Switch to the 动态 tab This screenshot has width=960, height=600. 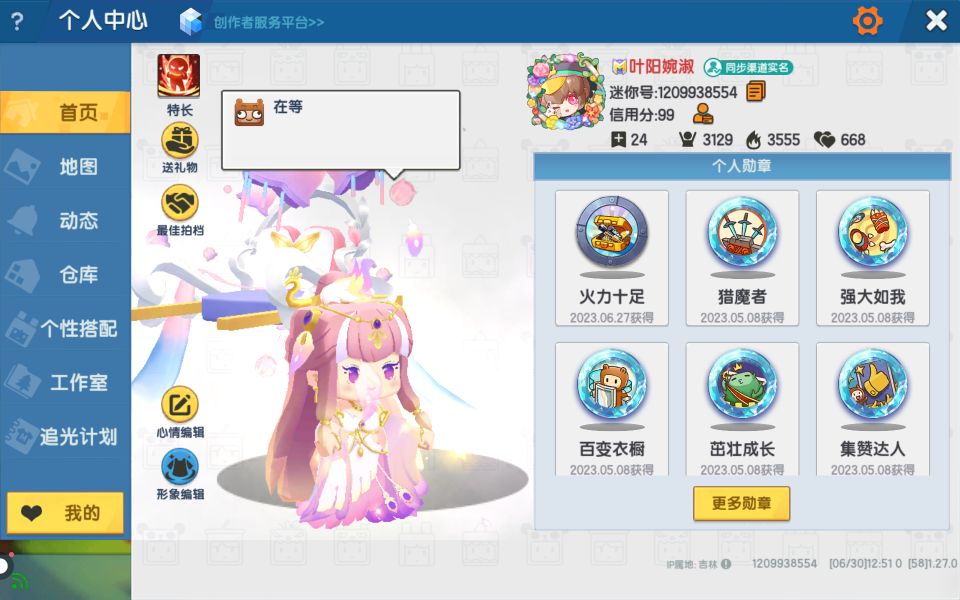[x=65, y=220]
